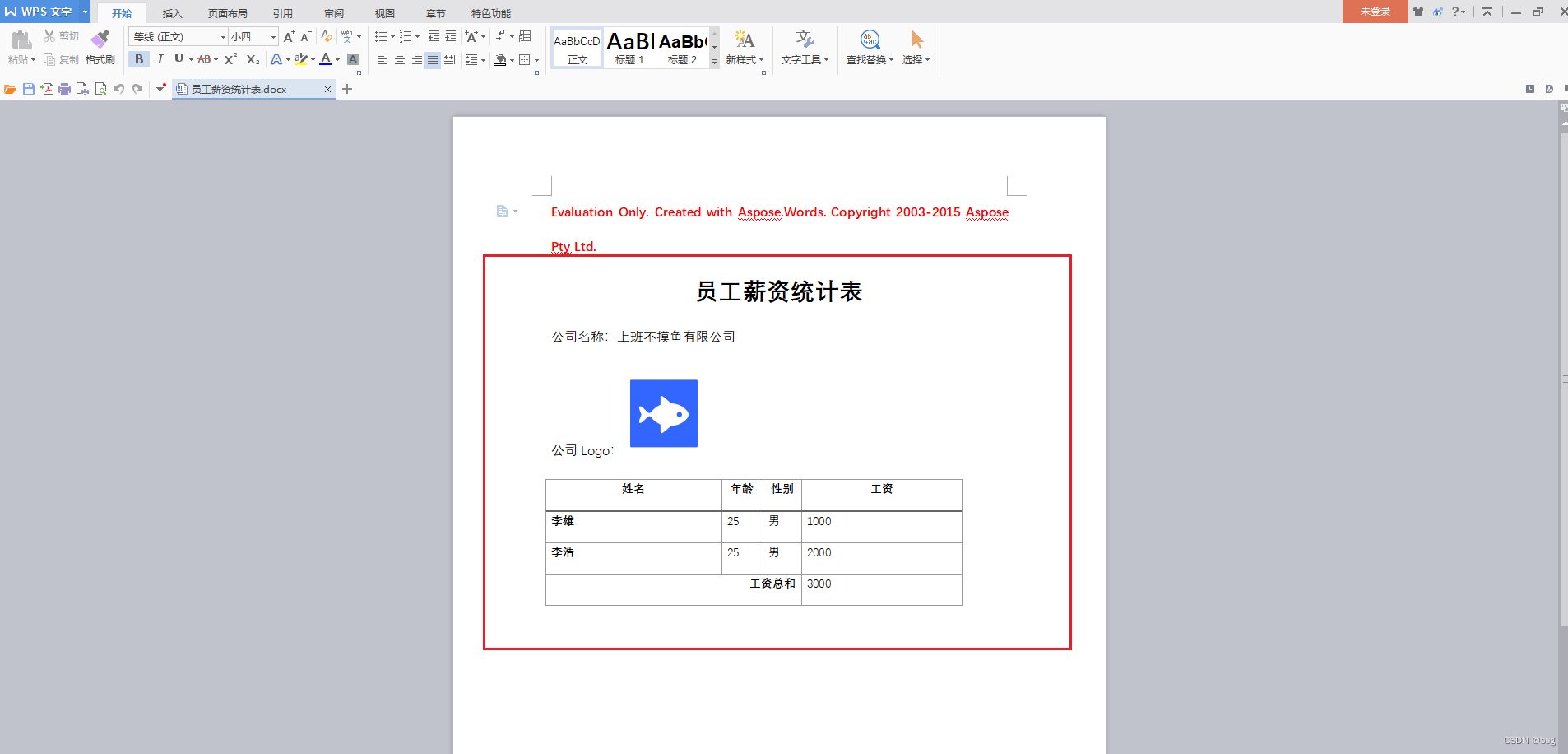1568x754 pixels.
Task: Expand the bullet list style arrow
Action: click(x=392, y=36)
